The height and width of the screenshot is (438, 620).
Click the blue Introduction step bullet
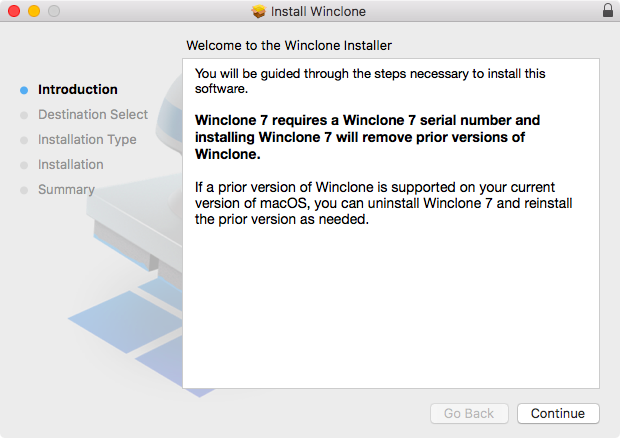pyautogui.click(x=24, y=90)
